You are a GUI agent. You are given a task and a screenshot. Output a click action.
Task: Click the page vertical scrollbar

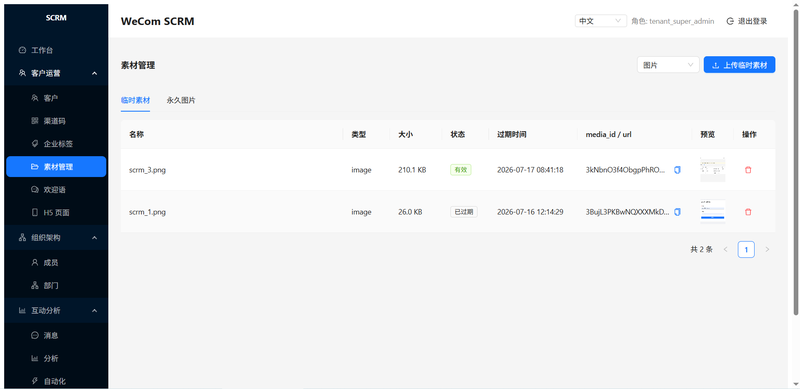796,161
